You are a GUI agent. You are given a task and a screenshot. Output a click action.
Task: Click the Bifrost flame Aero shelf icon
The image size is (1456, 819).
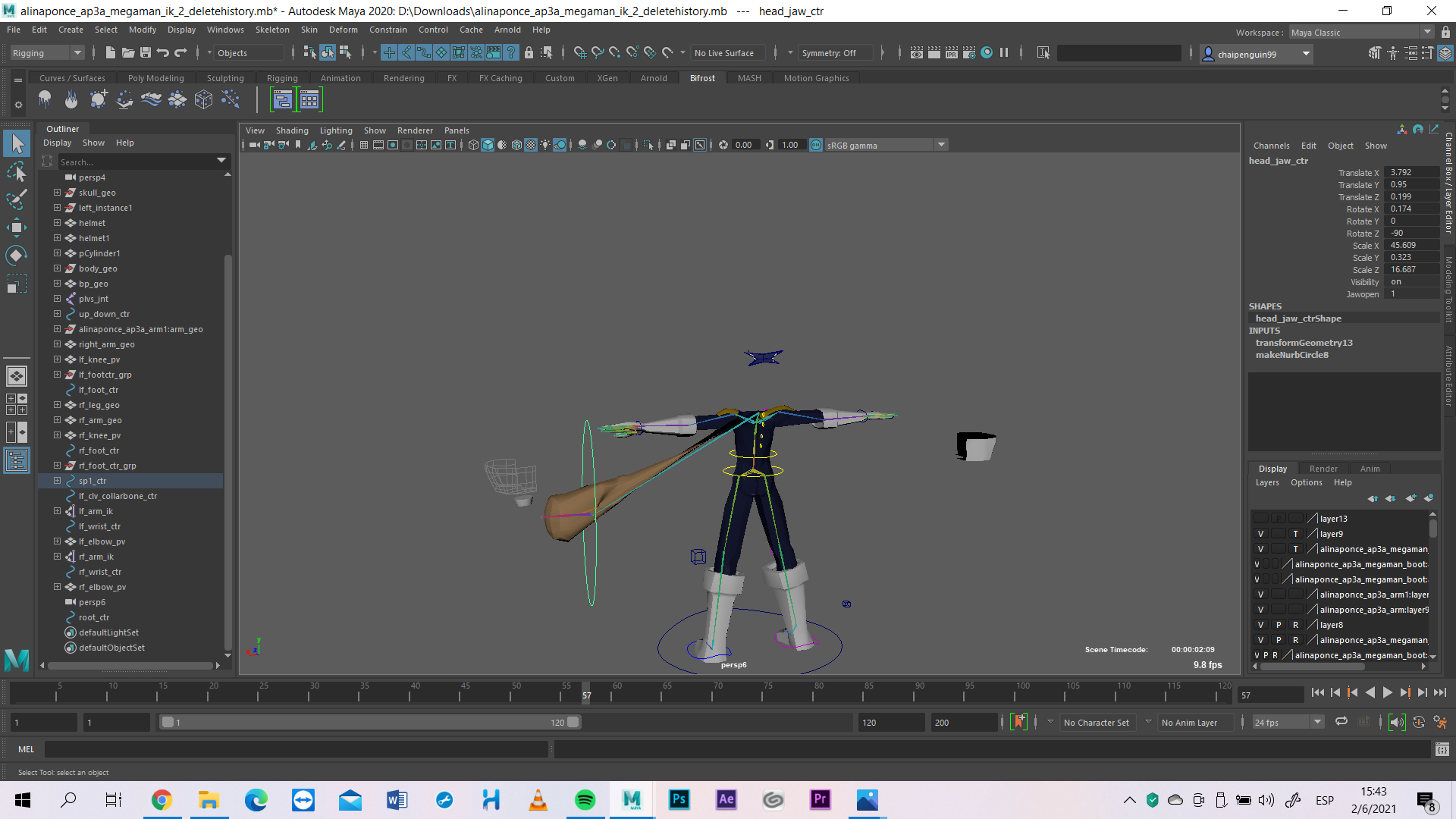click(71, 99)
